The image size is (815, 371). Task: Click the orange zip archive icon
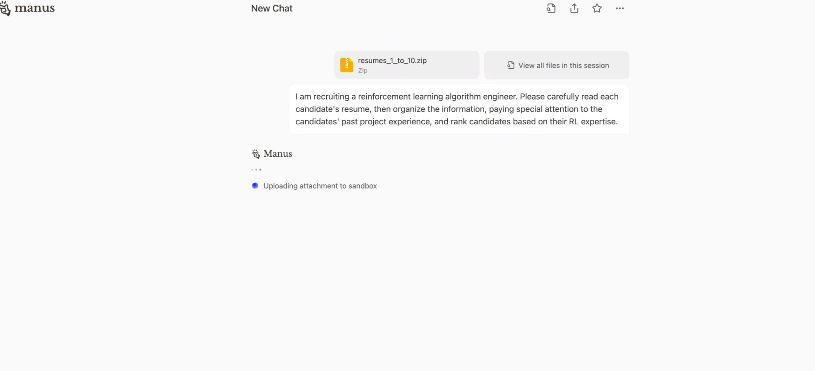[x=347, y=65]
